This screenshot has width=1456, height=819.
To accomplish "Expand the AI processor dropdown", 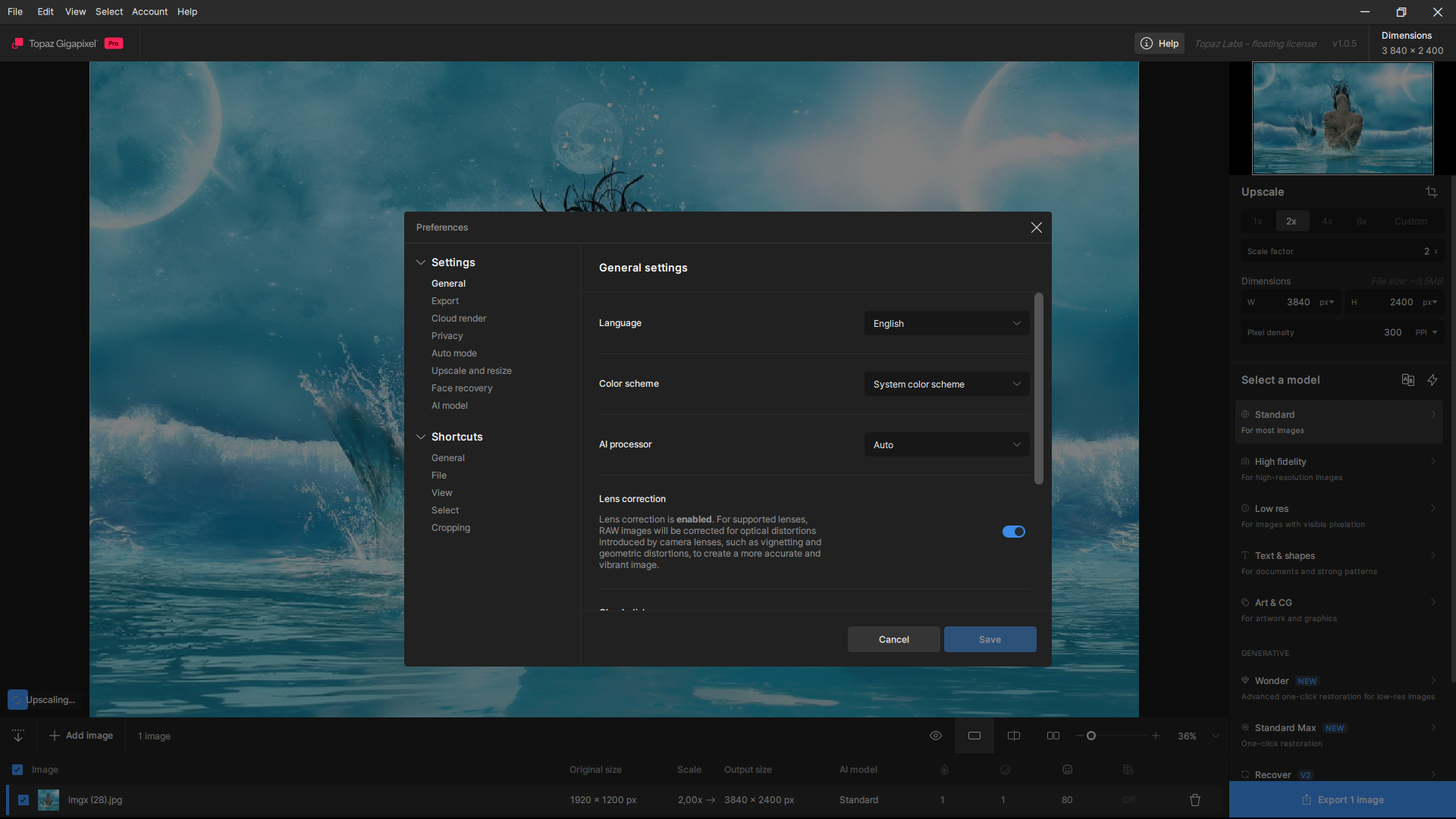I will click(946, 445).
